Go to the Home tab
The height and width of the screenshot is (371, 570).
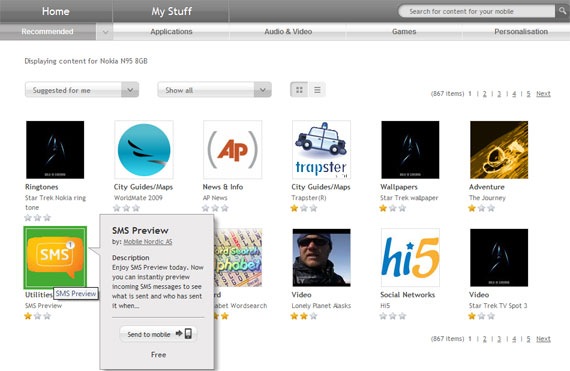tap(56, 11)
